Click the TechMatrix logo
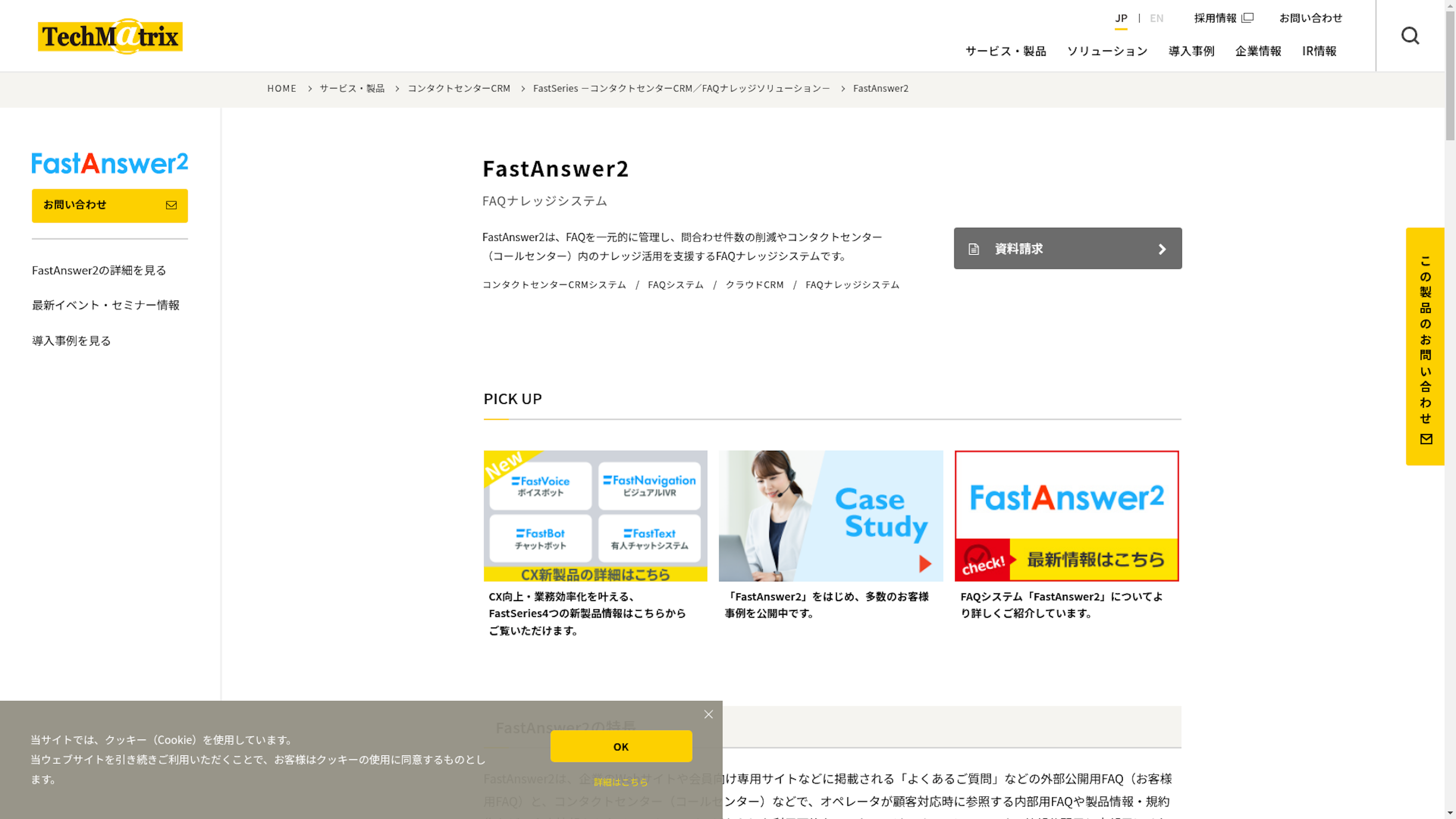Screen dimensions: 1456x819 pos(110,36)
